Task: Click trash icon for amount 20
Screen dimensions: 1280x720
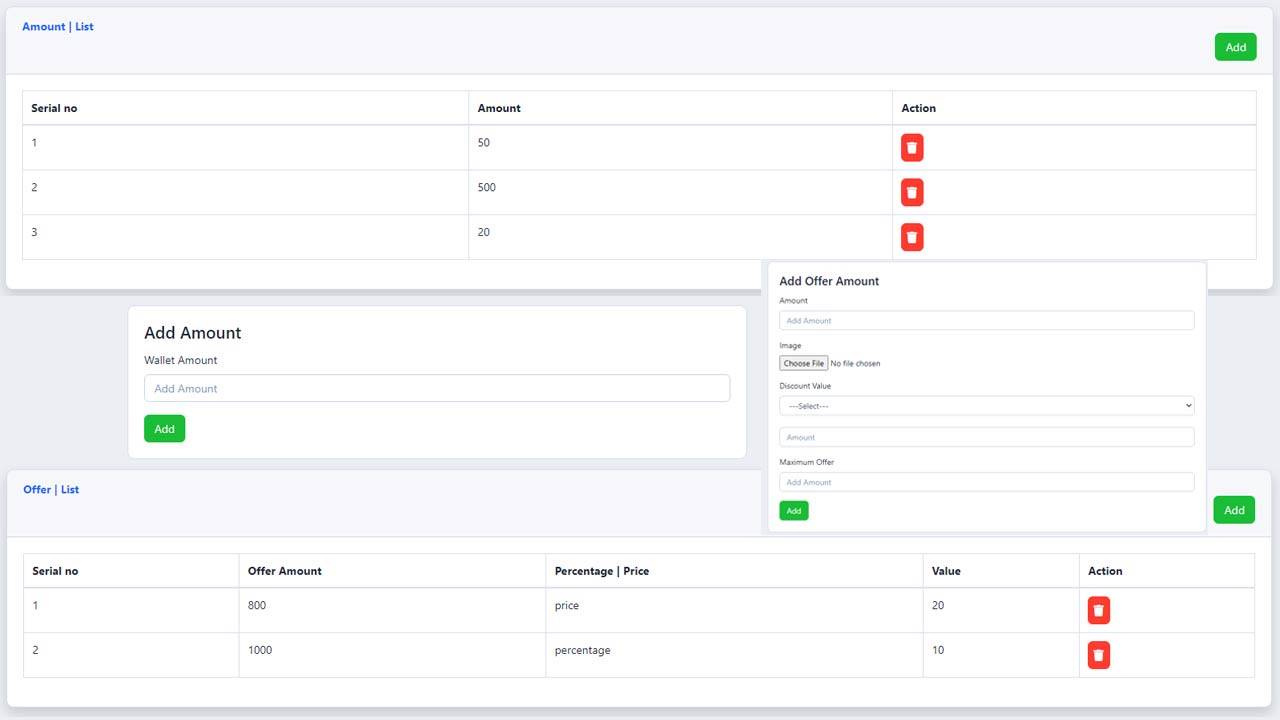Action: tap(911, 237)
